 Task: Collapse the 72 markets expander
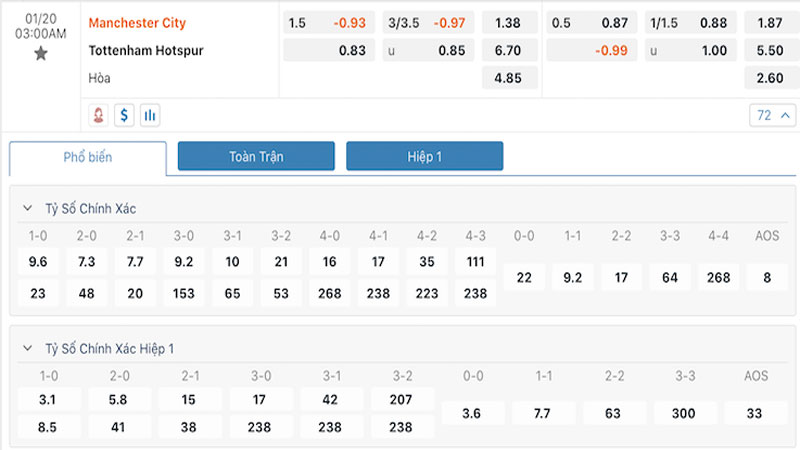tap(771, 115)
